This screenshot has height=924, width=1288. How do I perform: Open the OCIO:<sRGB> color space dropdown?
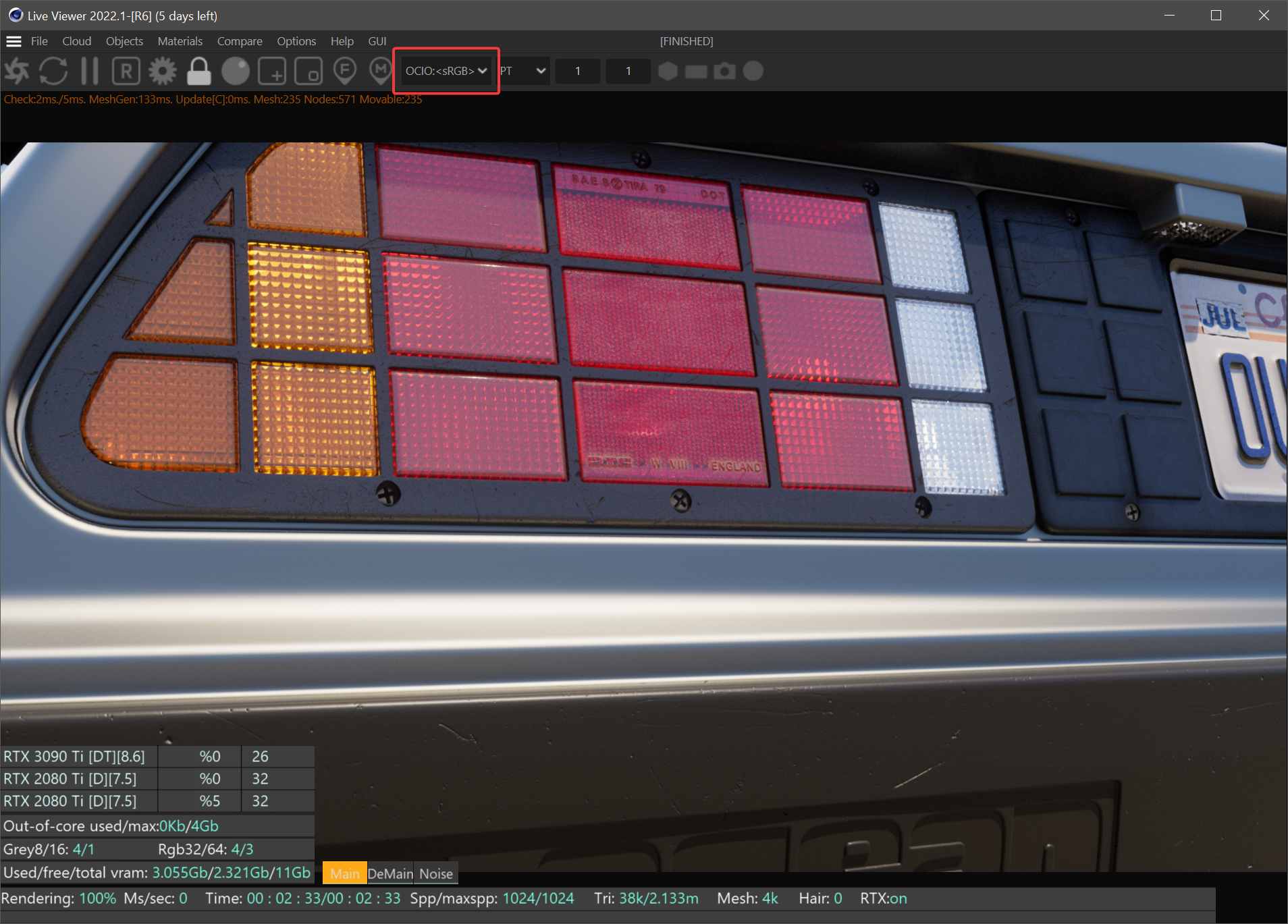point(445,70)
